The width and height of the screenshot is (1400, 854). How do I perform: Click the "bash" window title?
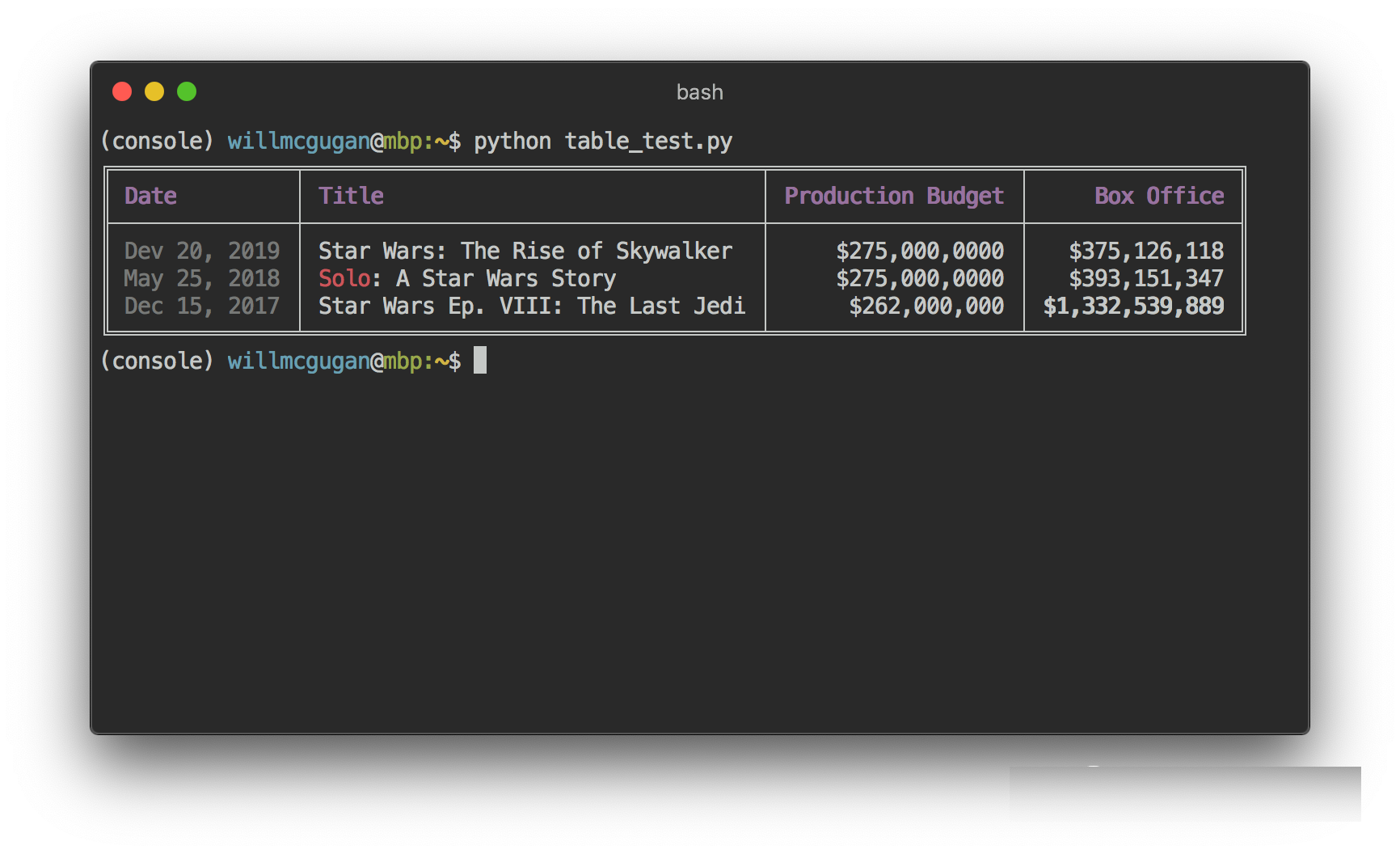point(699,92)
